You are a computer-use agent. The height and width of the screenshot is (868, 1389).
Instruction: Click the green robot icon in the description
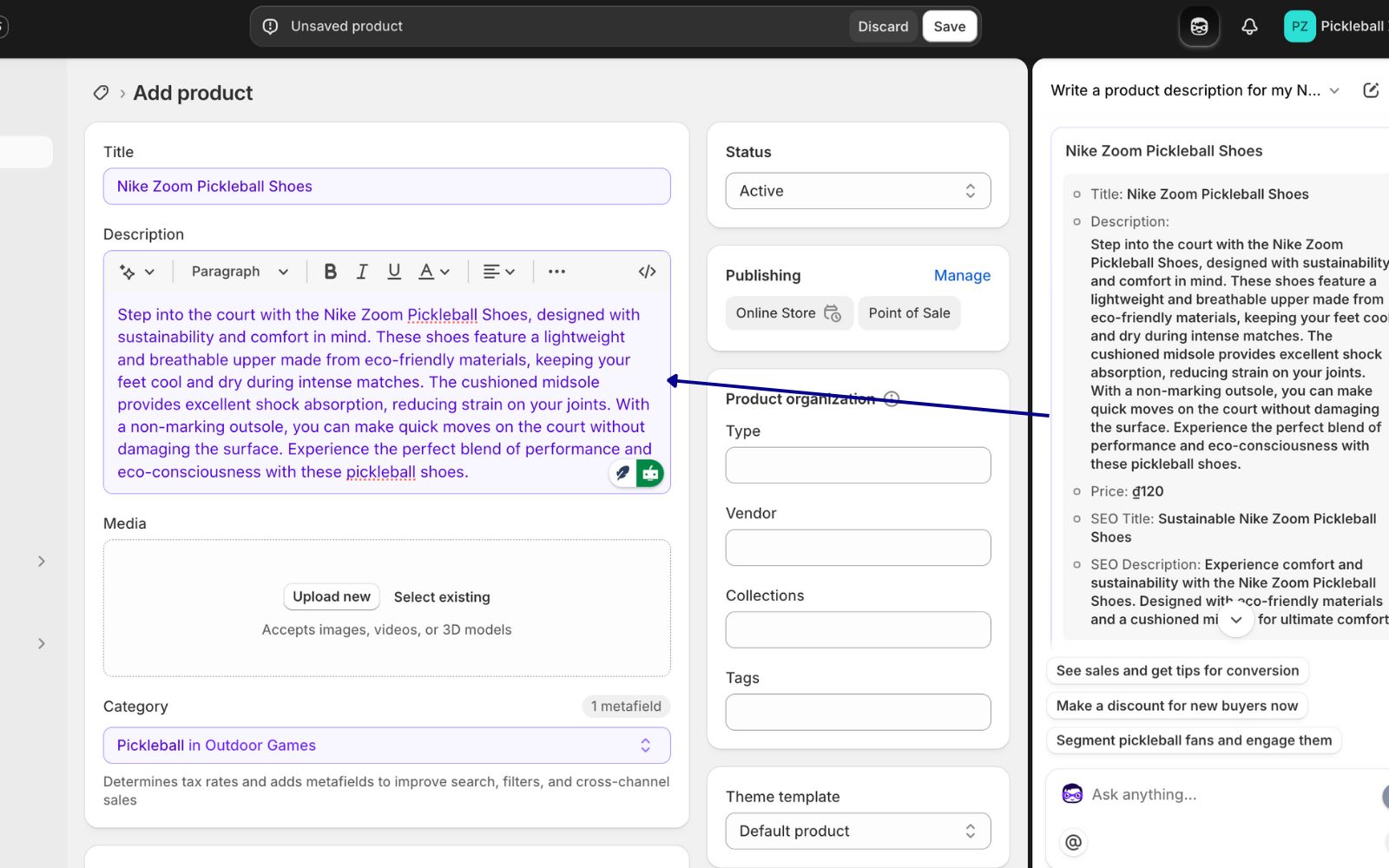coord(650,473)
